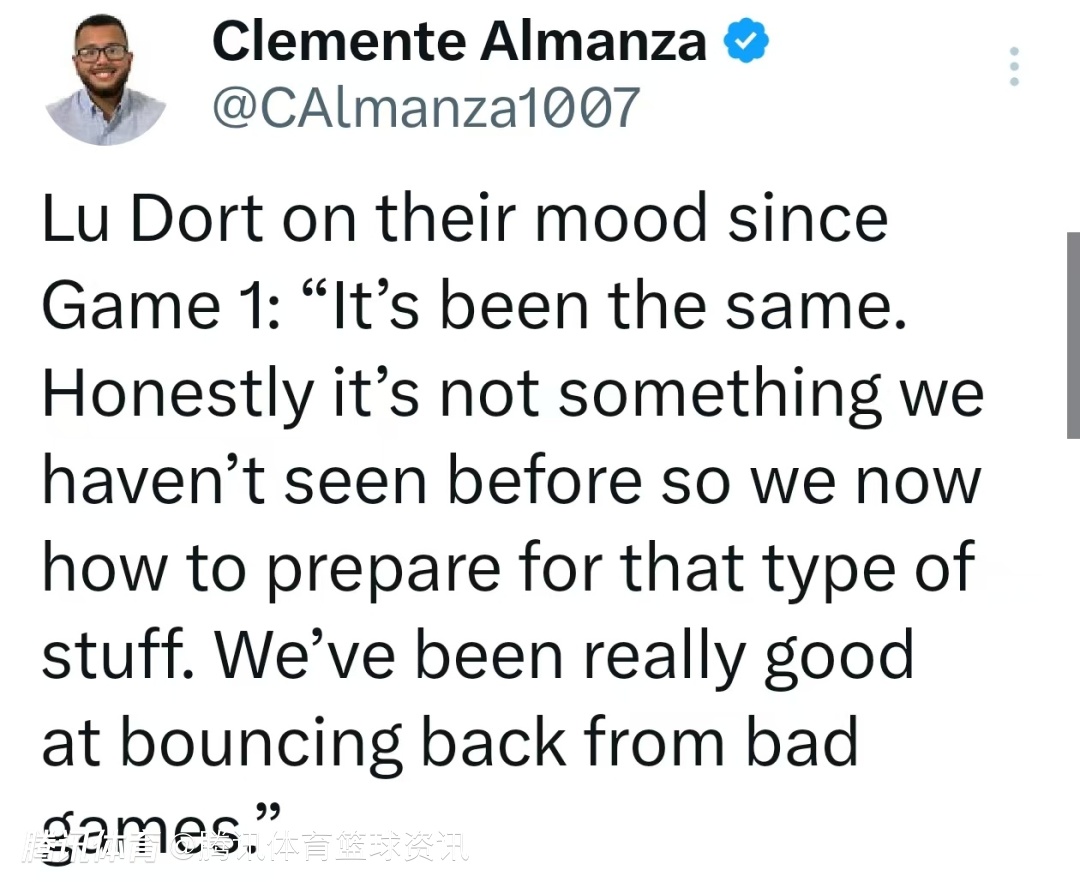Open the @CAlmanza1007 handle link
Image resolution: width=1080 pixels, height=882 pixels.
pyautogui.click(x=425, y=106)
